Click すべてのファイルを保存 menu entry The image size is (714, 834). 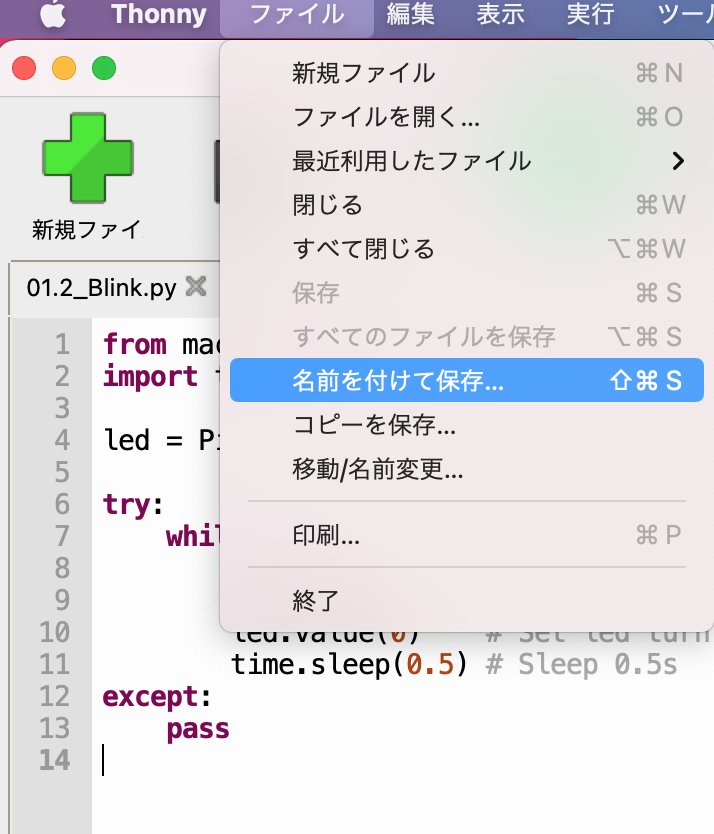467,336
